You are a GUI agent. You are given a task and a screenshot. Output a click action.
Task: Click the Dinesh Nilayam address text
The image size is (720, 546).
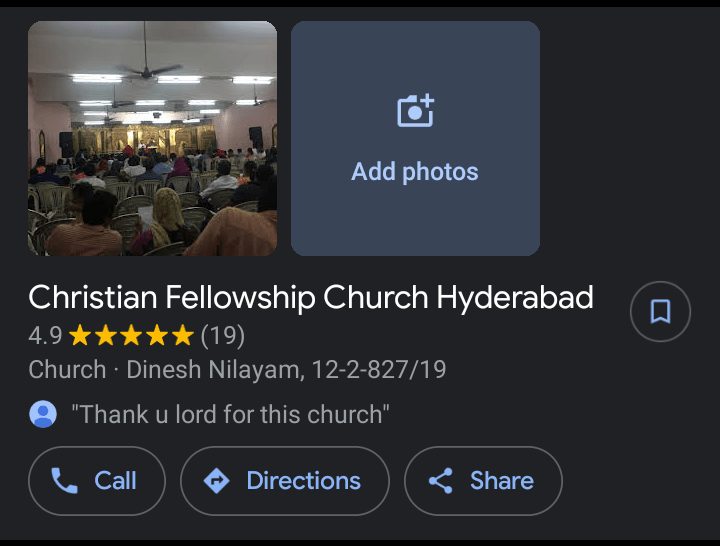(x=286, y=370)
